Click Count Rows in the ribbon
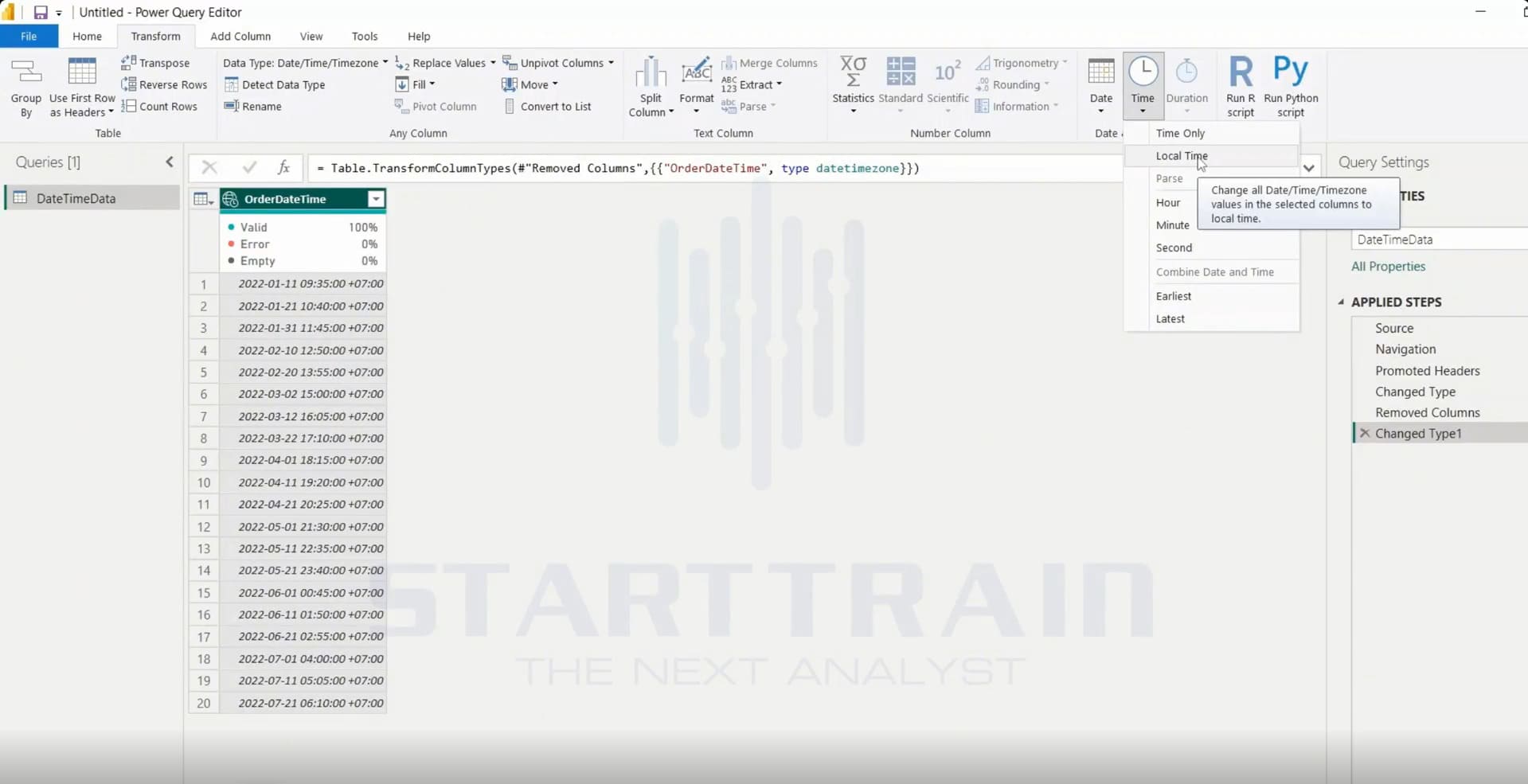This screenshot has height=784, width=1528. click(159, 106)
